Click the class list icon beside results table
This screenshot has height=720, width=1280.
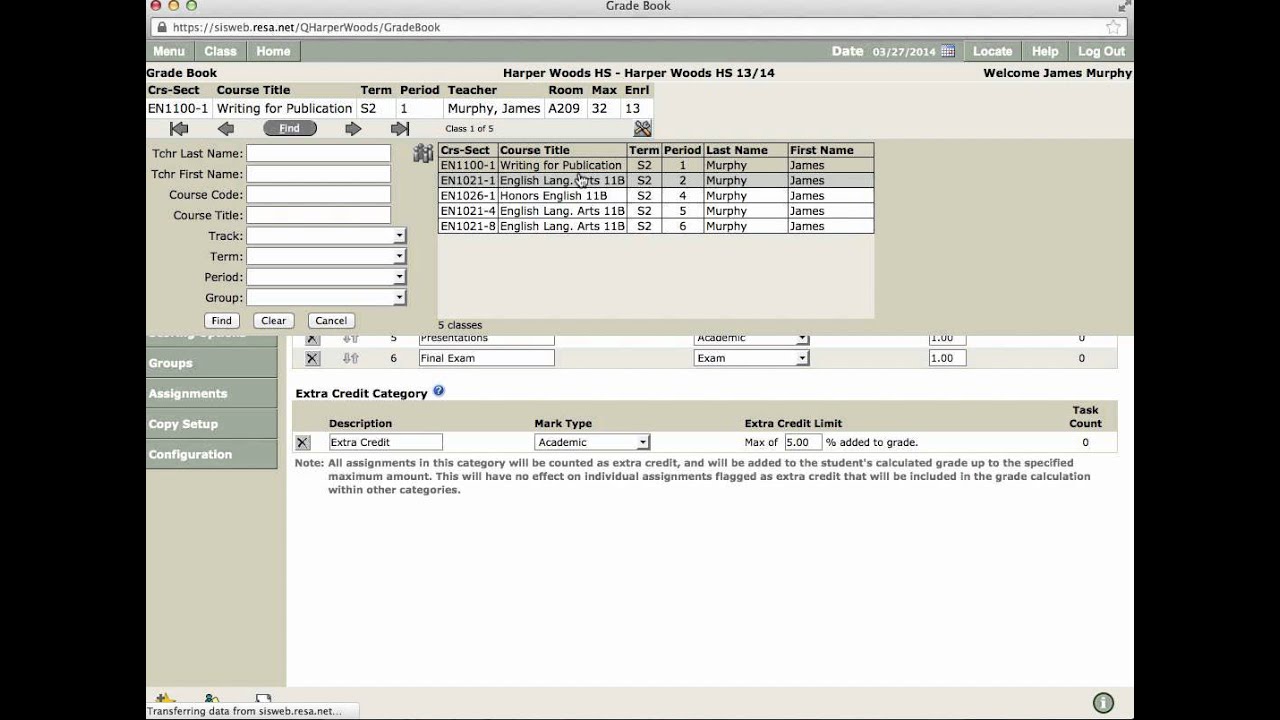click(423, 153)
